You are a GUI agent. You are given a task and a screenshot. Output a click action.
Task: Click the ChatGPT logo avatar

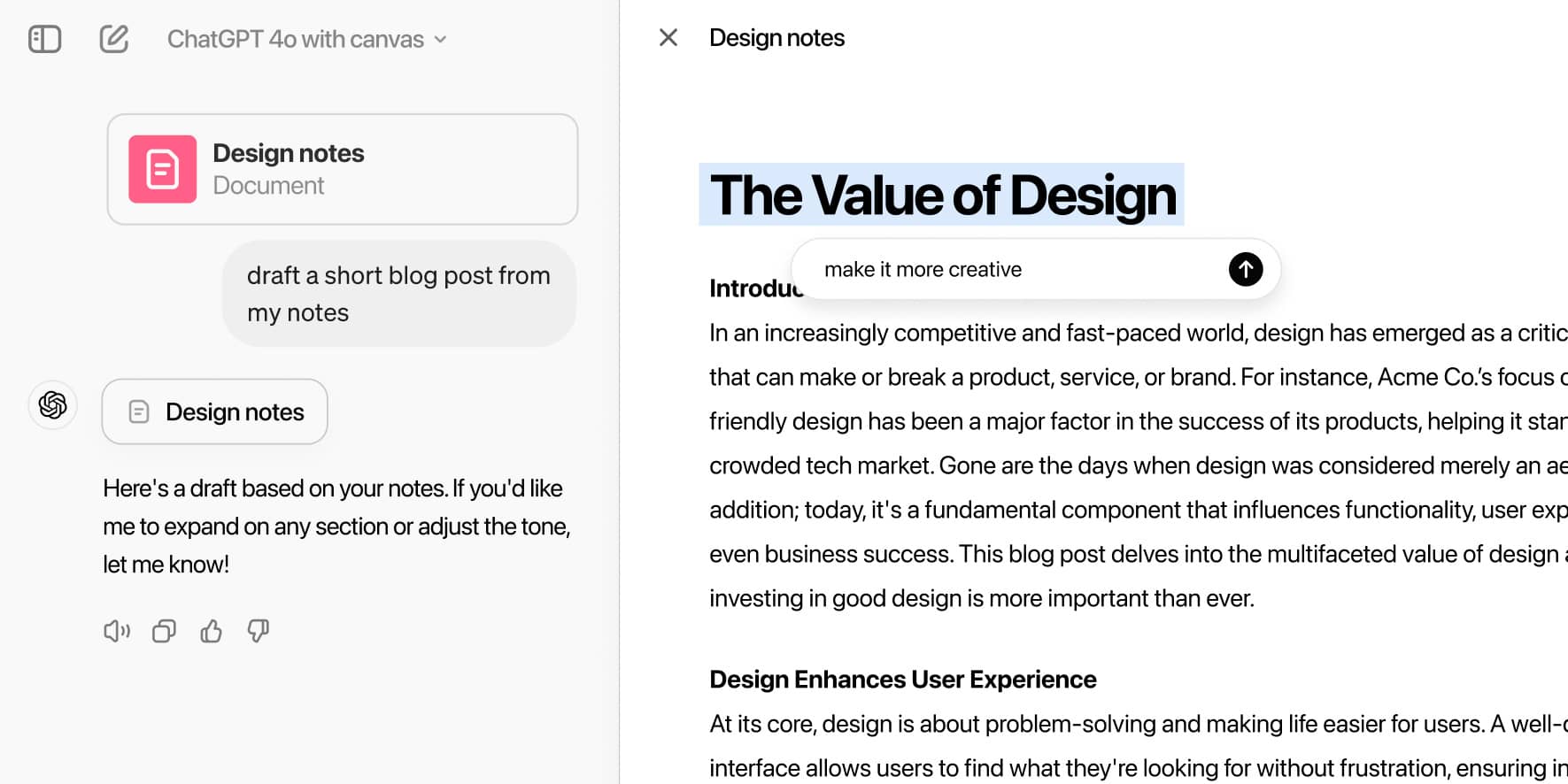(x=53, y=405)
